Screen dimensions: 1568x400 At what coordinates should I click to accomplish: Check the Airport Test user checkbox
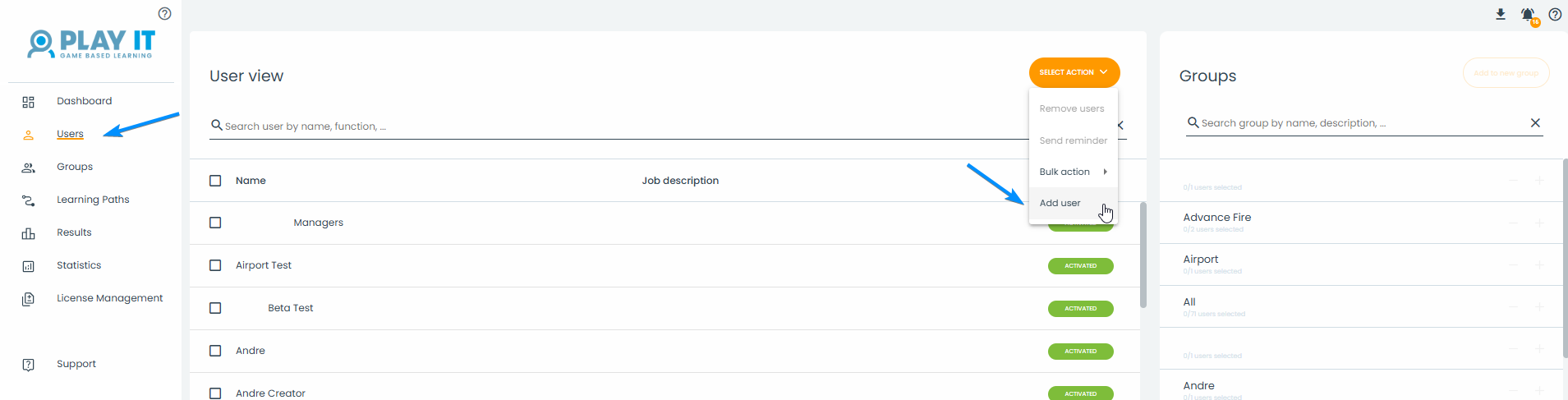tap(215, 265)
